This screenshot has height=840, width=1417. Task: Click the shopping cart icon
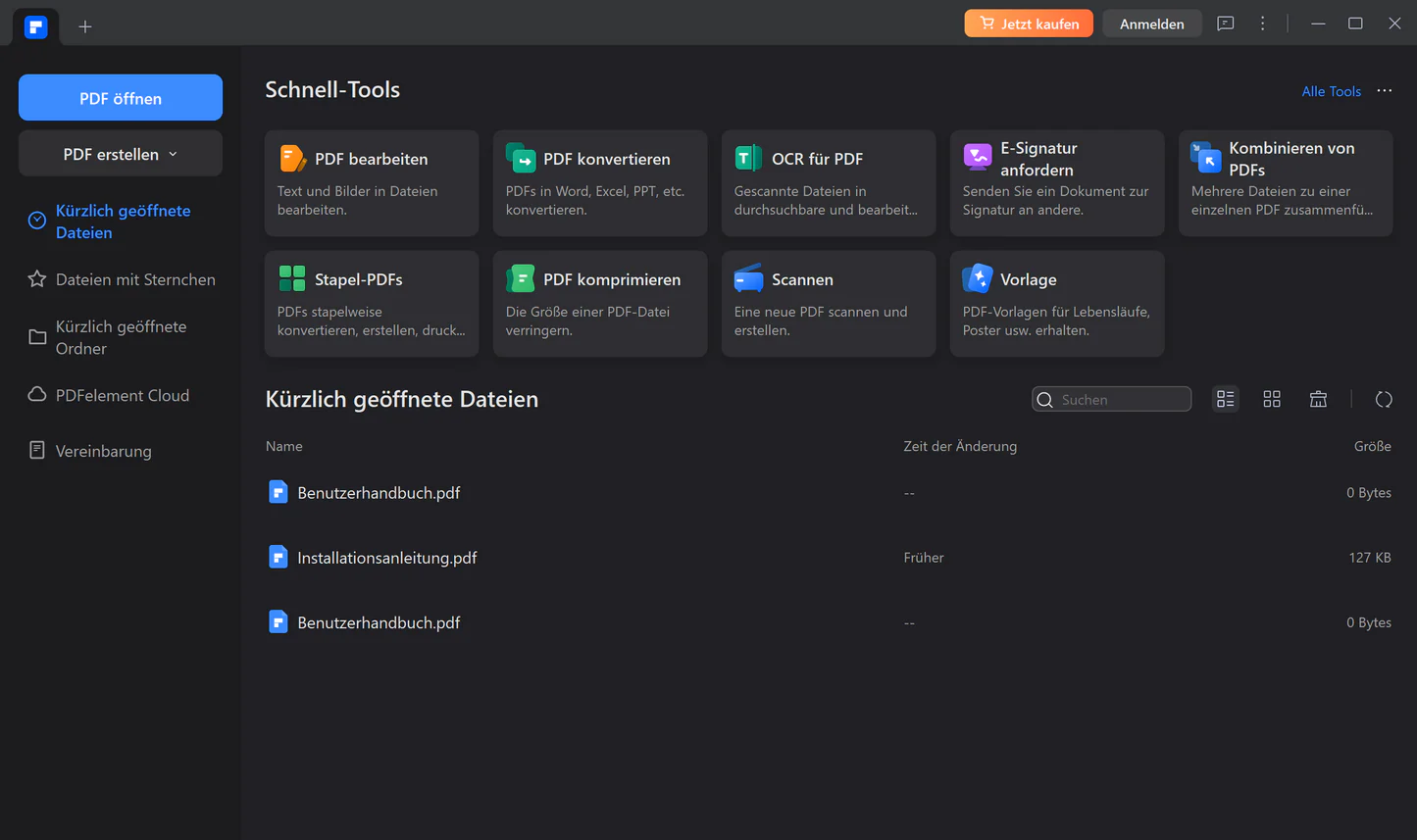click(x=987, y=24)
